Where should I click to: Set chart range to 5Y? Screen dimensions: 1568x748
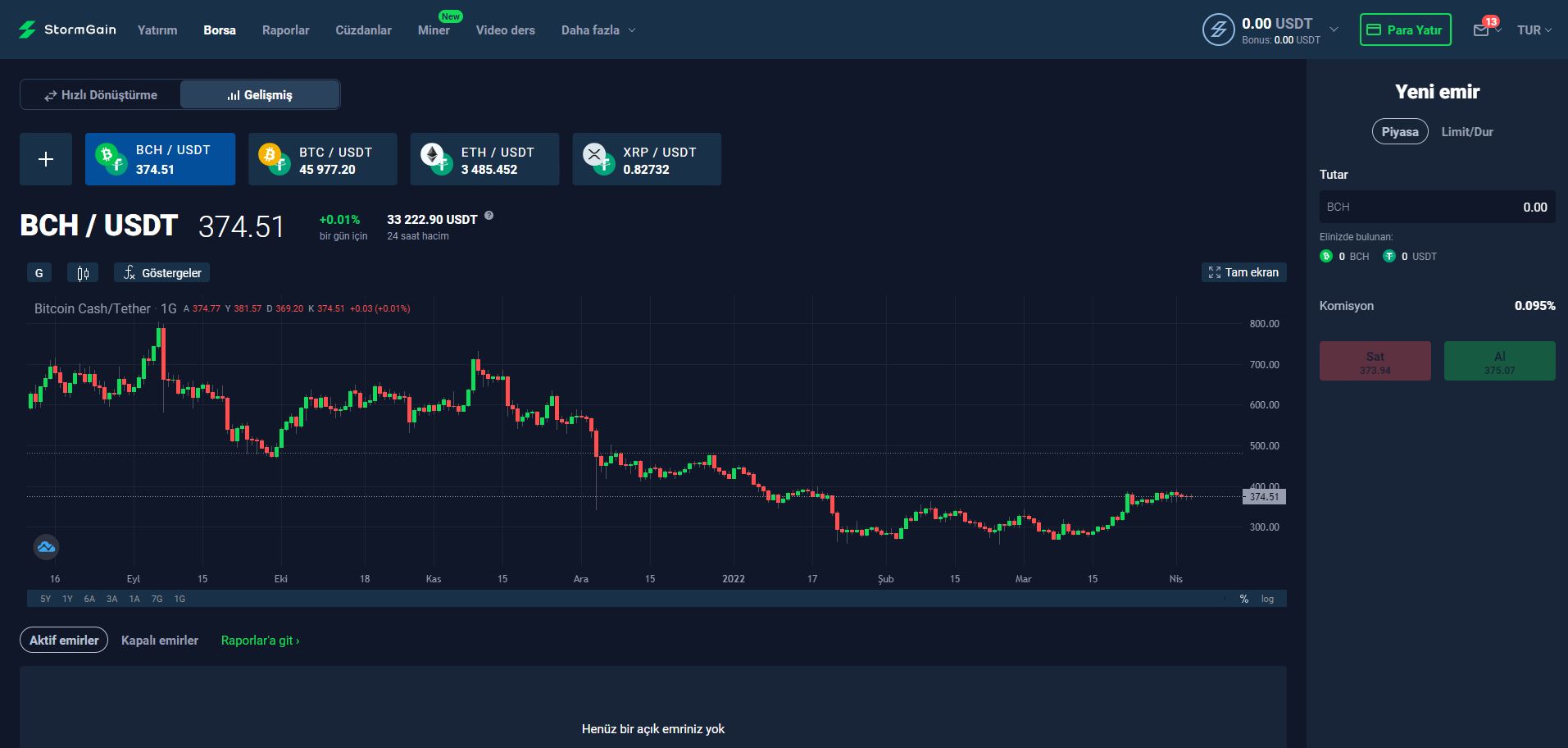(45, 599)
